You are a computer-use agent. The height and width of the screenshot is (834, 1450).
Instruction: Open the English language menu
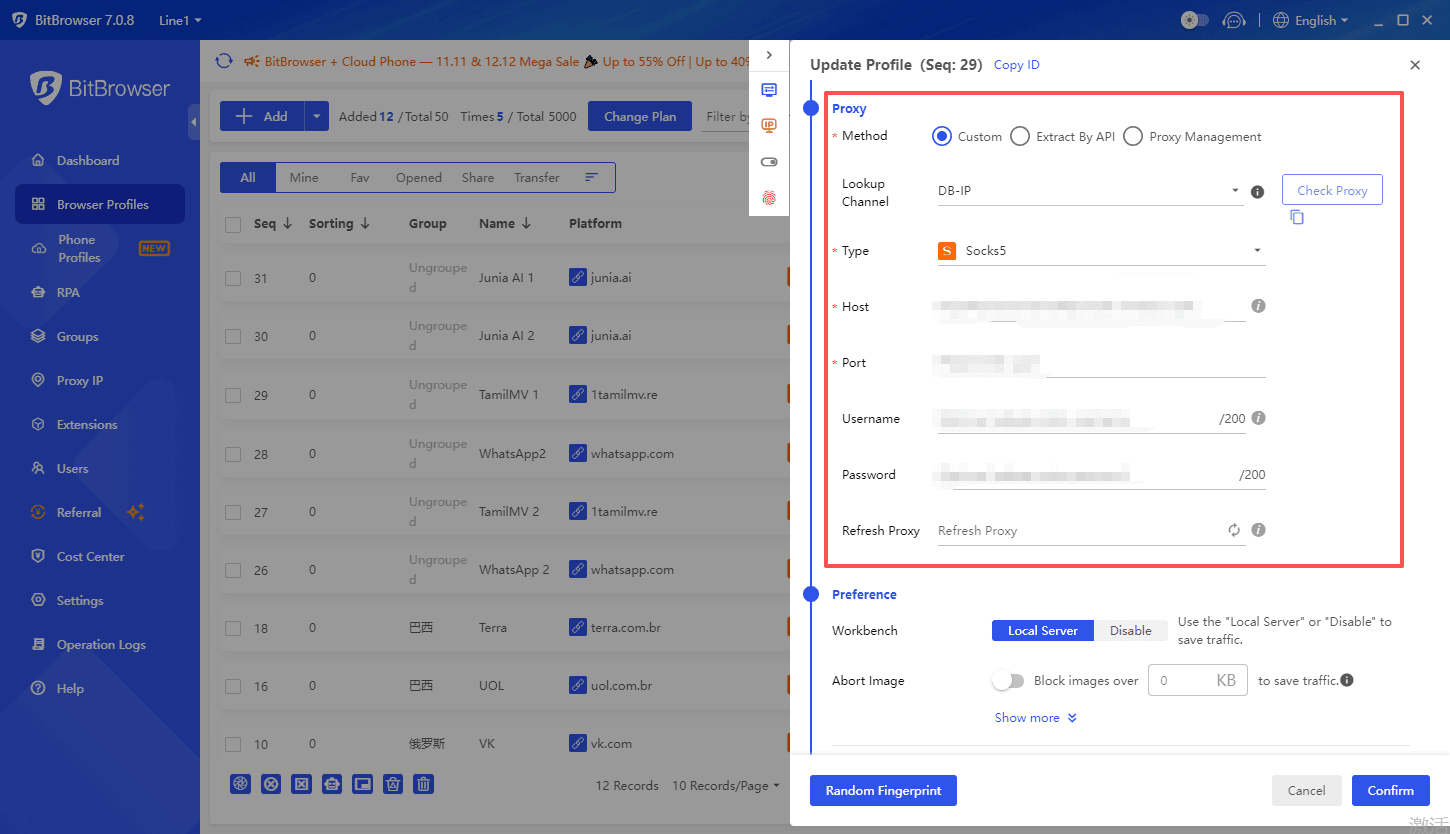coord(1310,20)
